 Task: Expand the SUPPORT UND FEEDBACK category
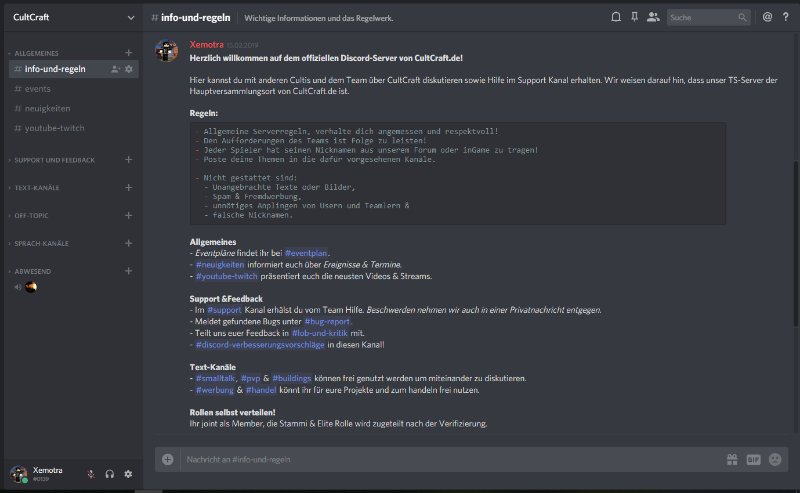[x=54, y=160]
